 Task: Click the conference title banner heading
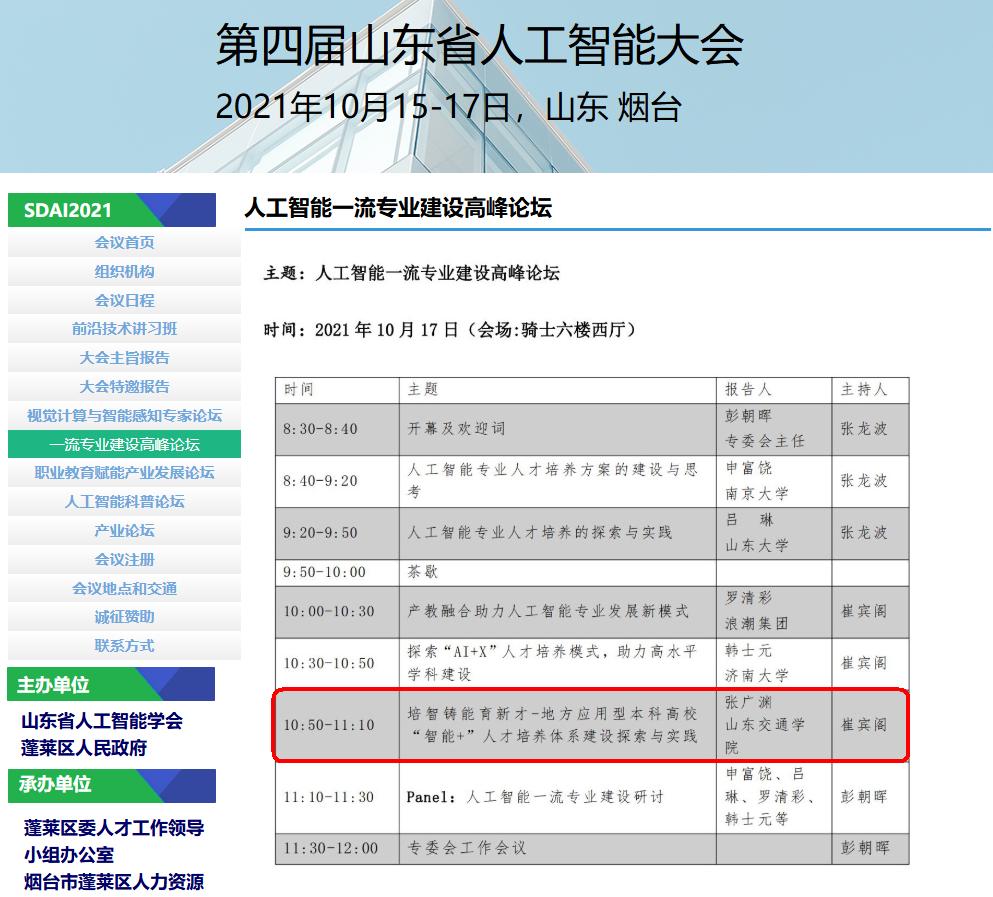479,46
